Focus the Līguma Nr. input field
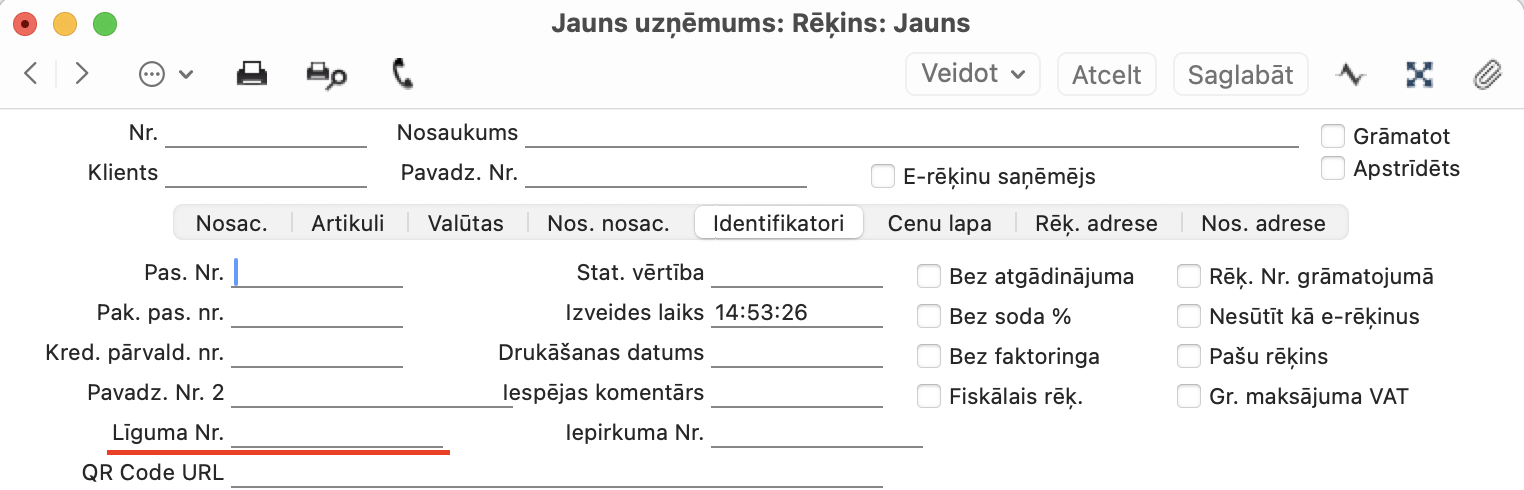Image resolution: width=1524 pixels, height=490 pixels. click(x=337, y=434)
